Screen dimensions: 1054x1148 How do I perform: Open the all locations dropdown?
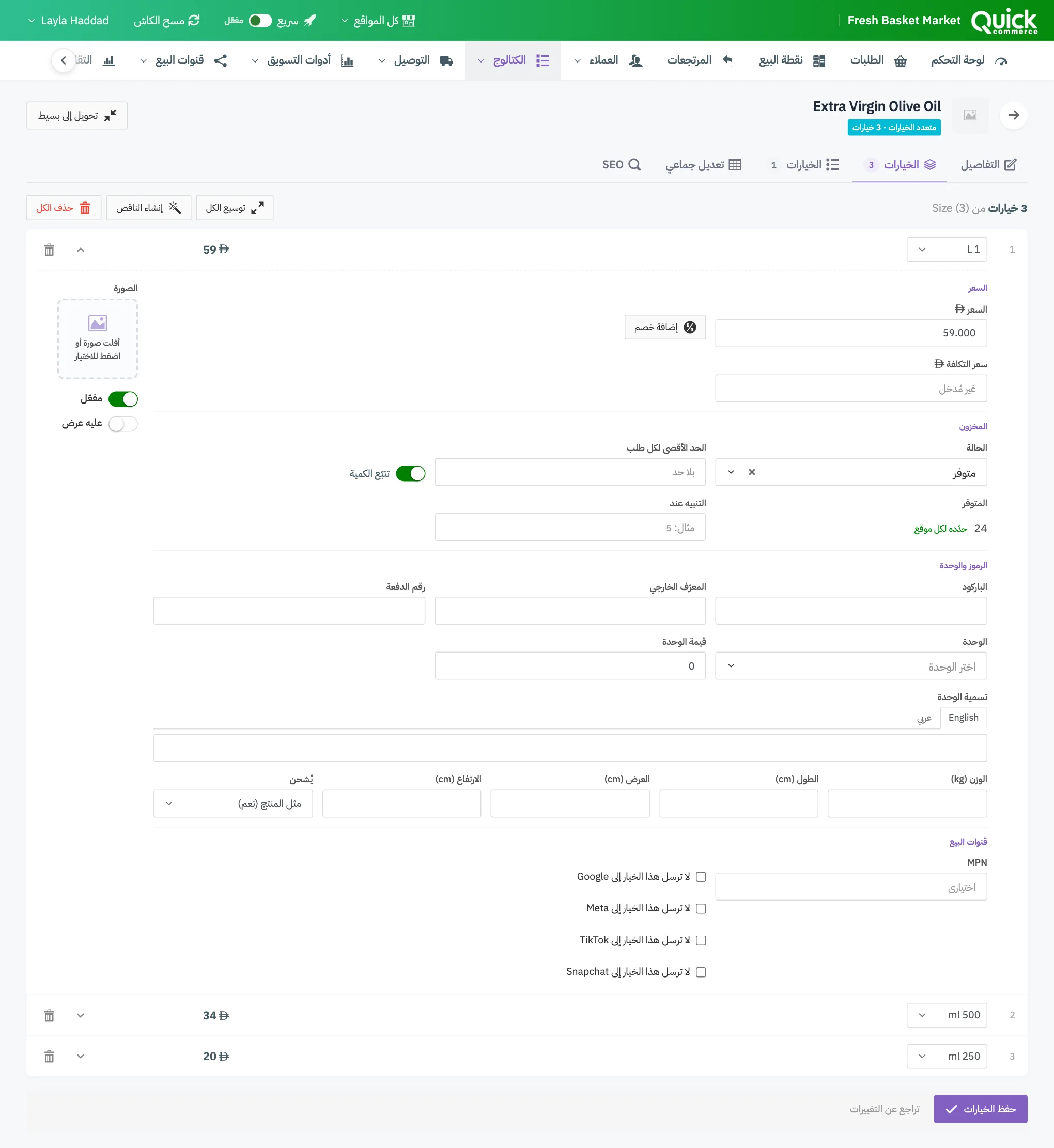(378, 21)
